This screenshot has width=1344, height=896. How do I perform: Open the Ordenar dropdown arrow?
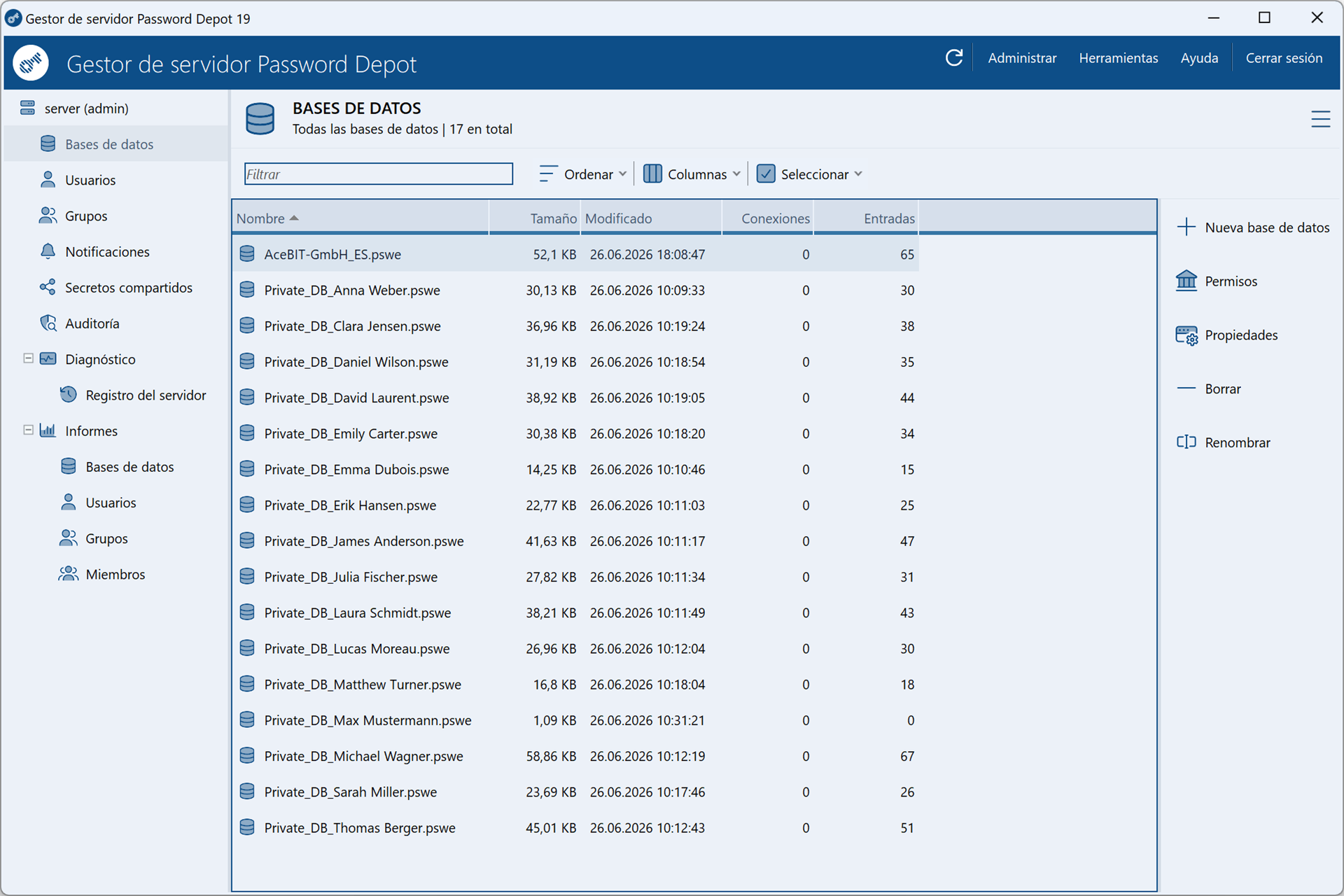click(x=622, y=174)
